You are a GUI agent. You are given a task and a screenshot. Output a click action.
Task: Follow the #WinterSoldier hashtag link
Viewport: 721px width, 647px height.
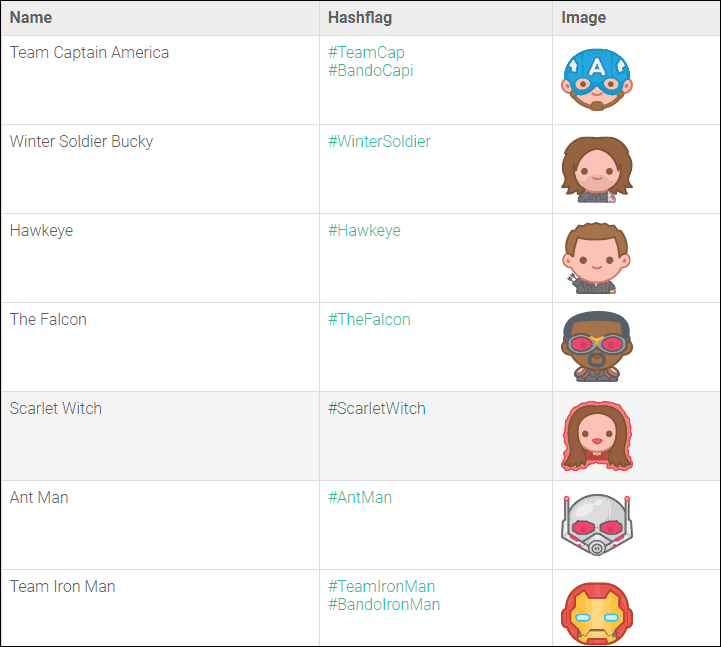pyautogui.click(x=379, y=141)
